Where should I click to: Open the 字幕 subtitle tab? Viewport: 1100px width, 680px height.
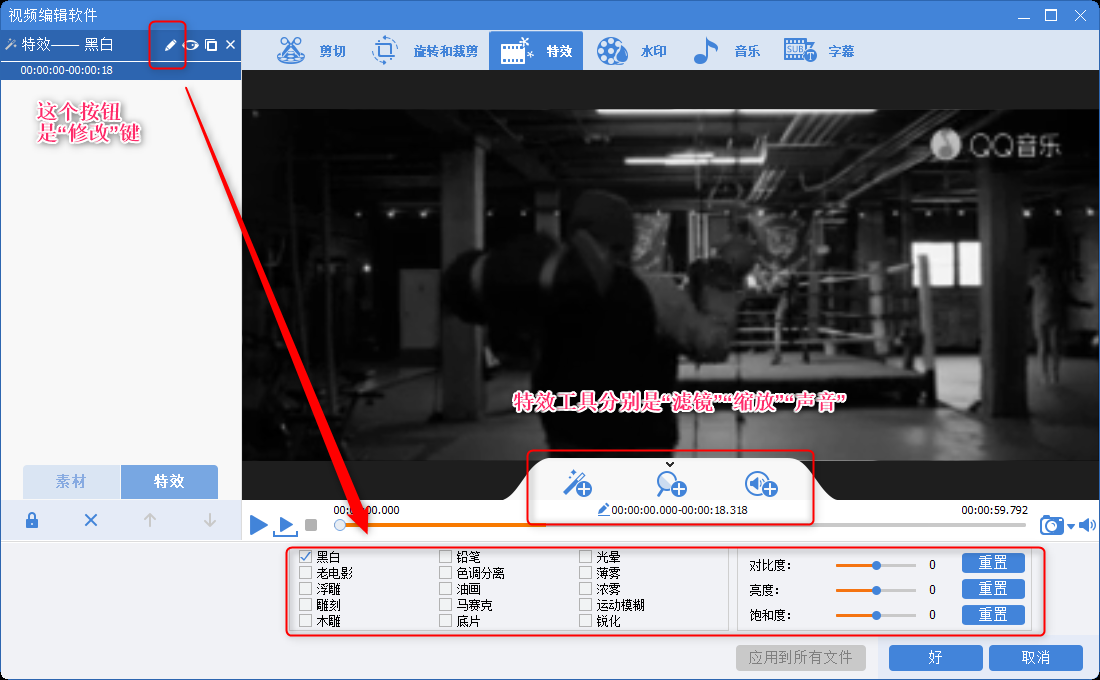(x=819, y=51)
